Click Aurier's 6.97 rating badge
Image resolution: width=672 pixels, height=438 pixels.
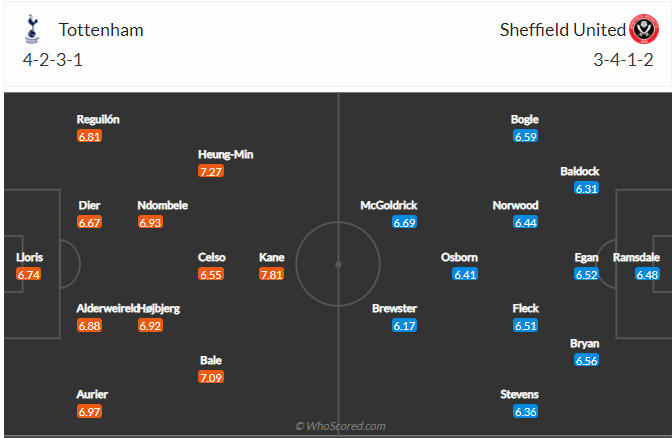point(90,411)
